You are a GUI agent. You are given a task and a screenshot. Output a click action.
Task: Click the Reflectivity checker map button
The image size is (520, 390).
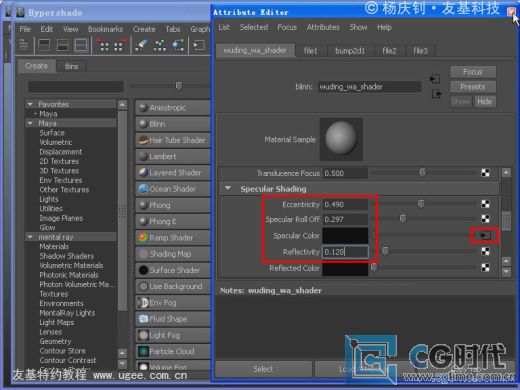(485, 251)
